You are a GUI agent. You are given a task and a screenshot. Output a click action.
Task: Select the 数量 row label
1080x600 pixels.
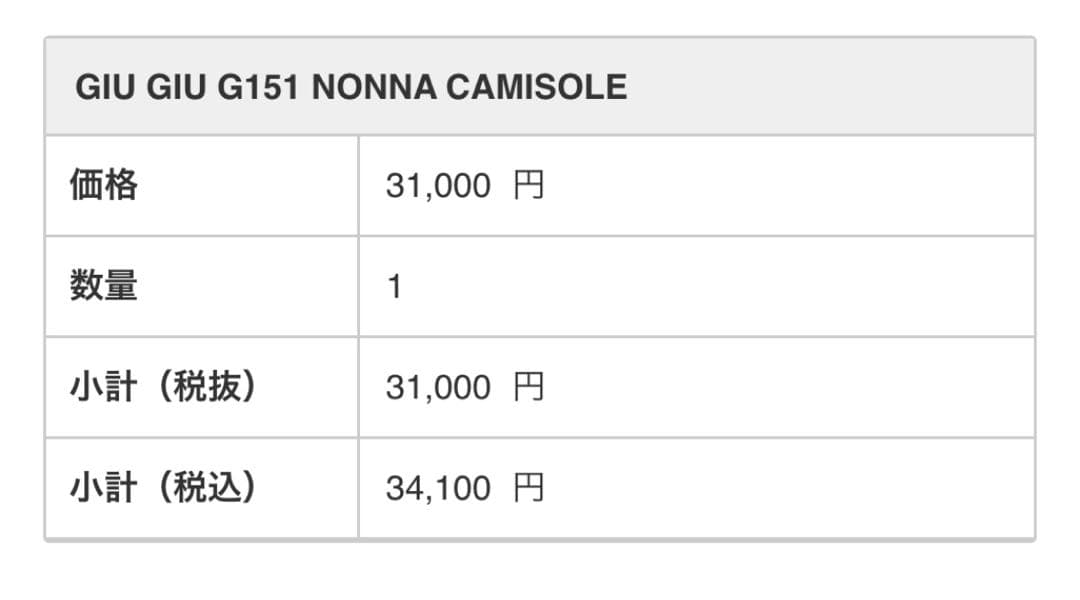tap(103, 287)
